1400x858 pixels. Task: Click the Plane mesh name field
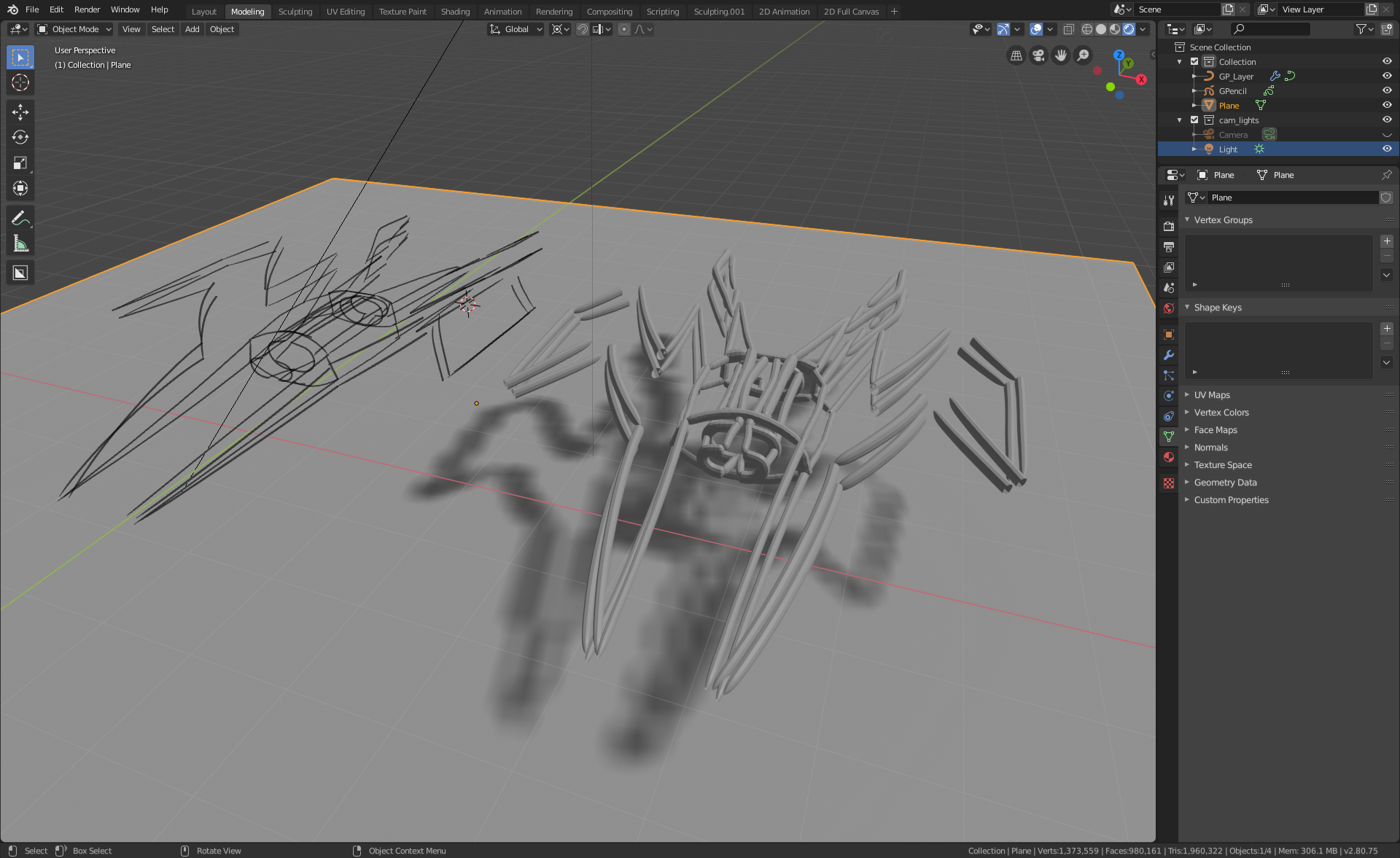pyautogui.click(x=1292, y=198)
